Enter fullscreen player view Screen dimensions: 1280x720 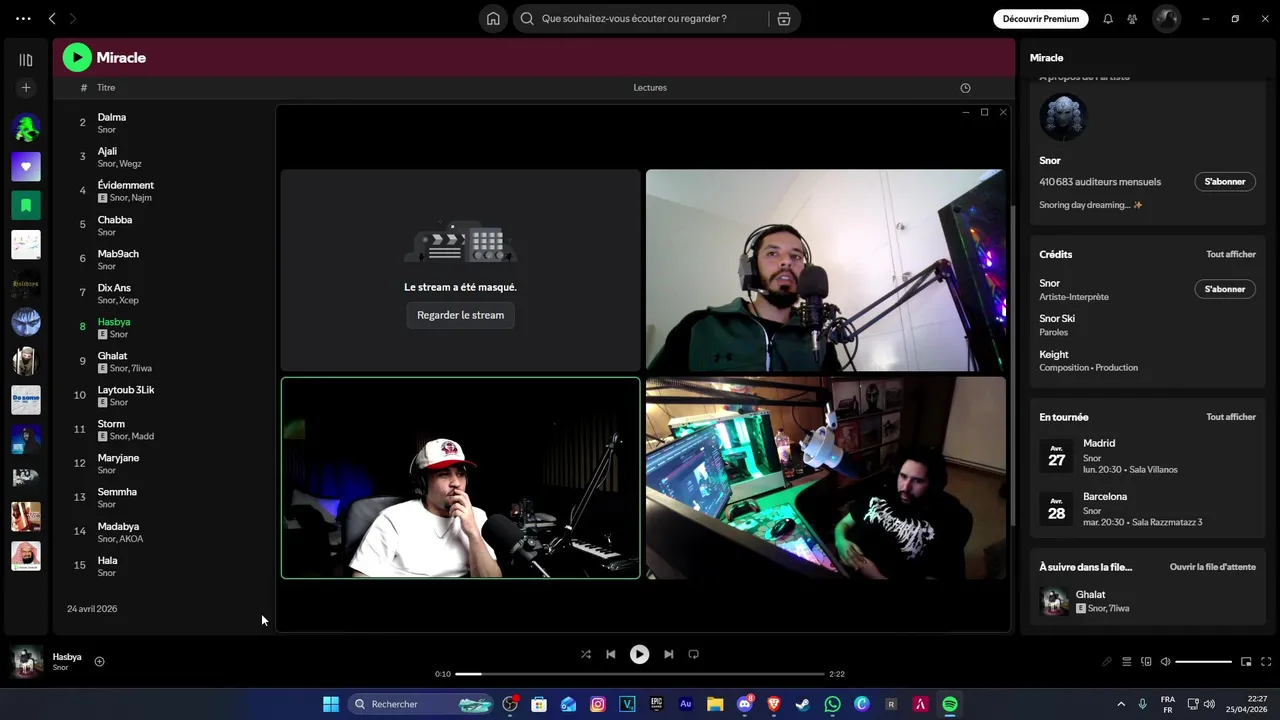pos(1266,661)
